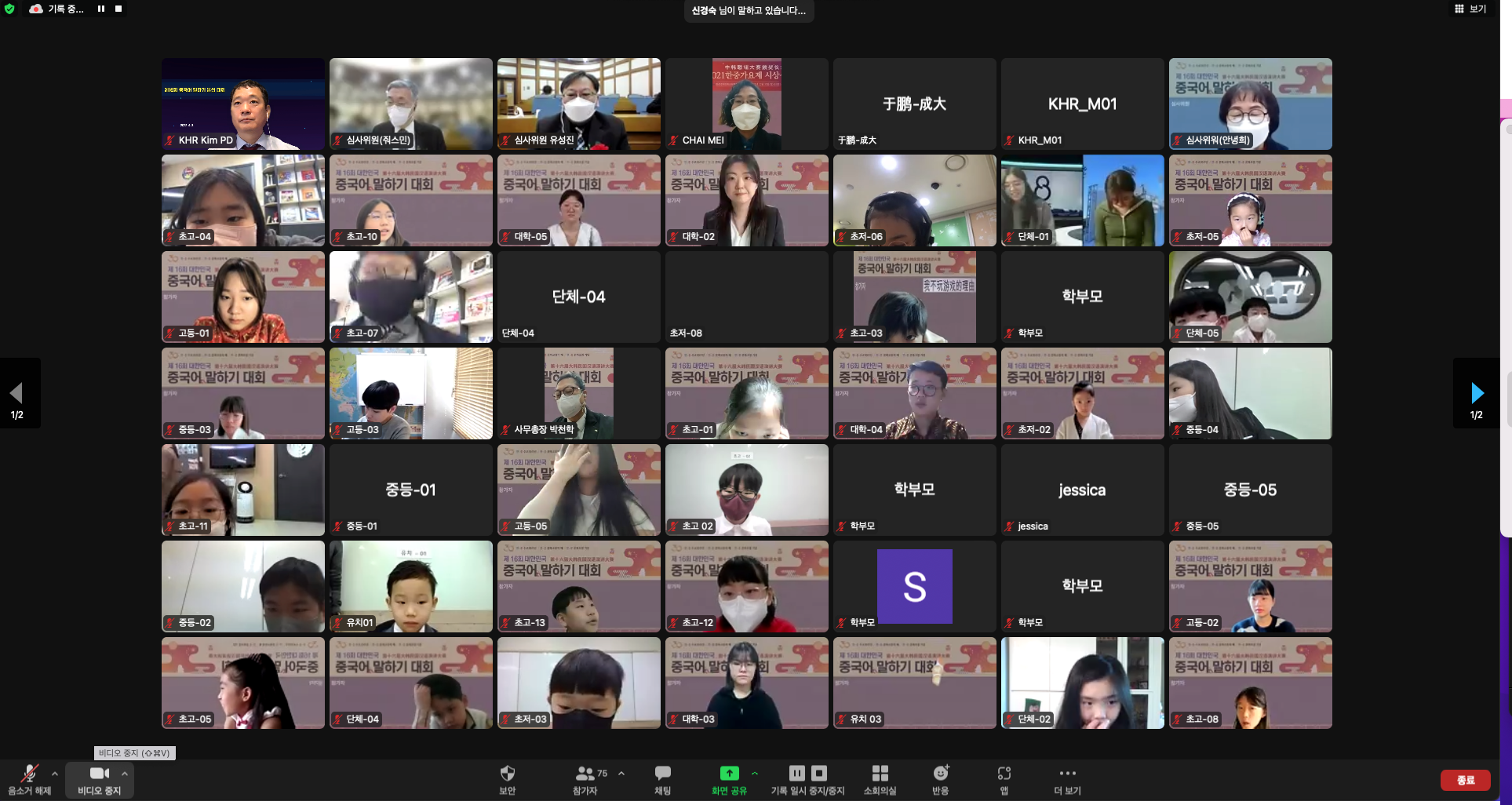The width and height of the screenshot is (1512, 805).
Task: Click the red End (종료) button
Action: click(x=1465, y=780)
